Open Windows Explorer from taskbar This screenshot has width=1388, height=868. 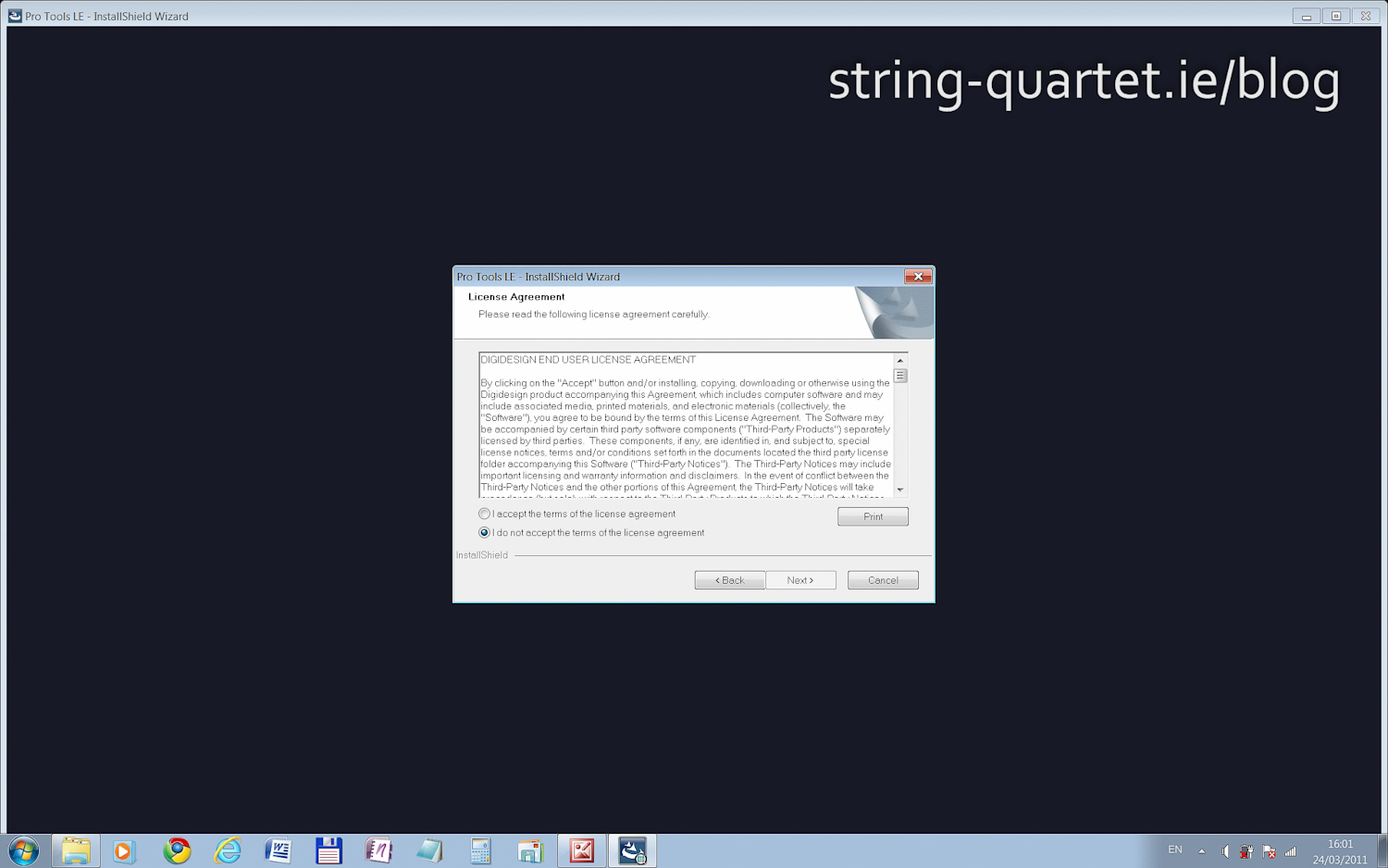point(76,850)
